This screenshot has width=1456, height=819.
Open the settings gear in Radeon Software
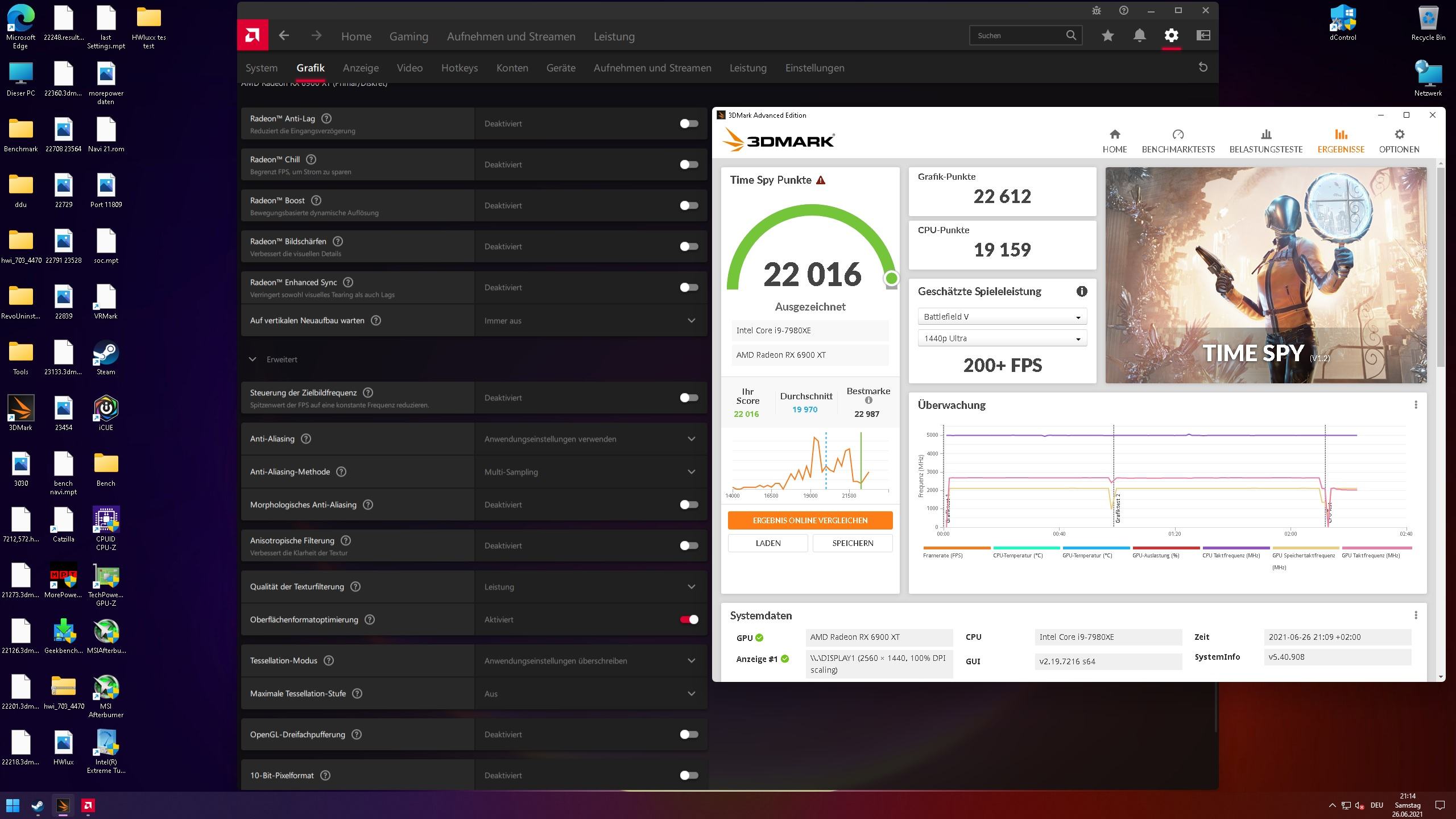tap(1171, 36)
